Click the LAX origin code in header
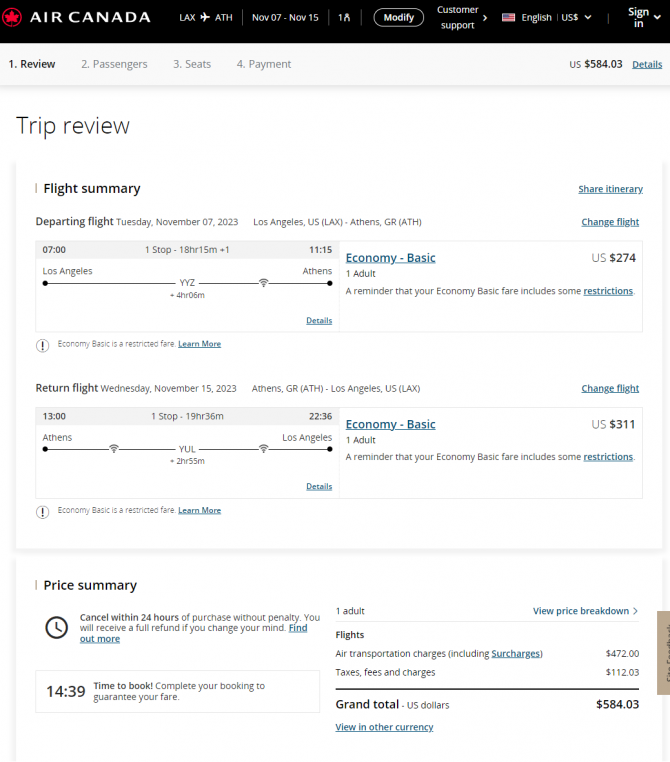 tap(187, 17)
